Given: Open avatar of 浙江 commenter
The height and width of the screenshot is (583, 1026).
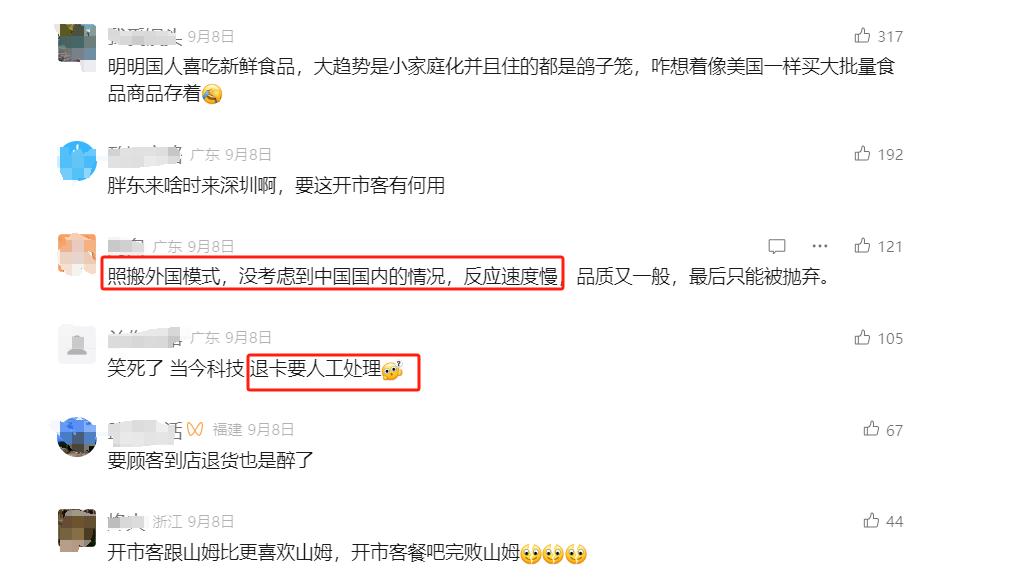Looking at the screenshot, I should tap(77, 529).
